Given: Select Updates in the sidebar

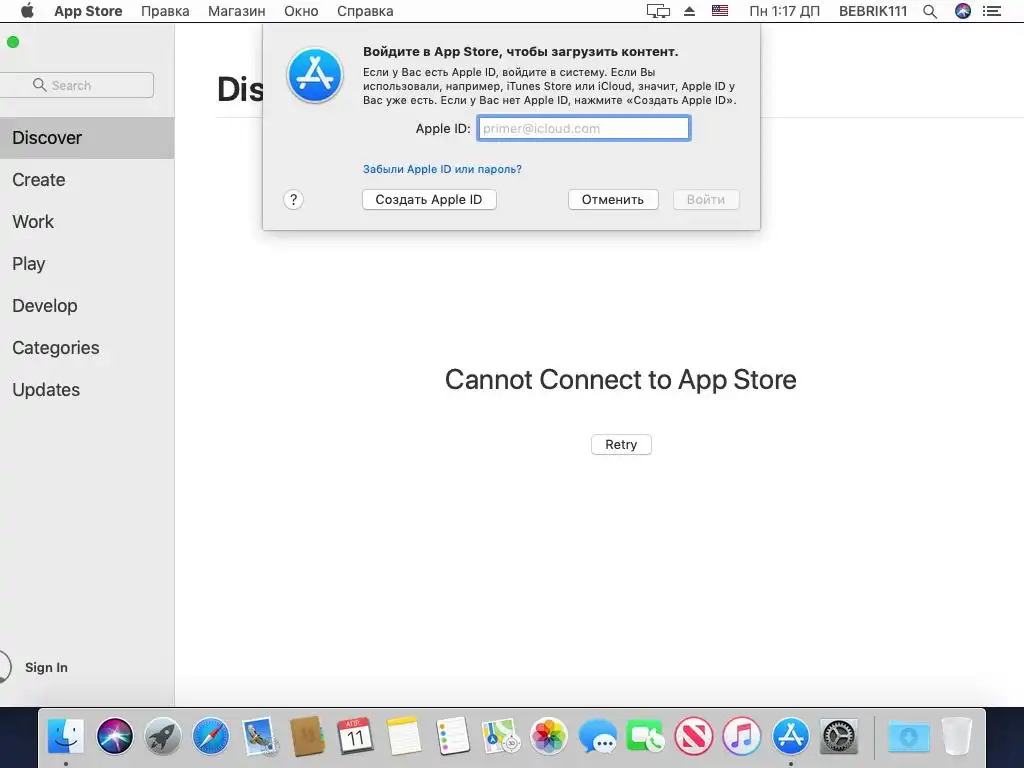Looking at the screenshot, I should tap(87, 390).
